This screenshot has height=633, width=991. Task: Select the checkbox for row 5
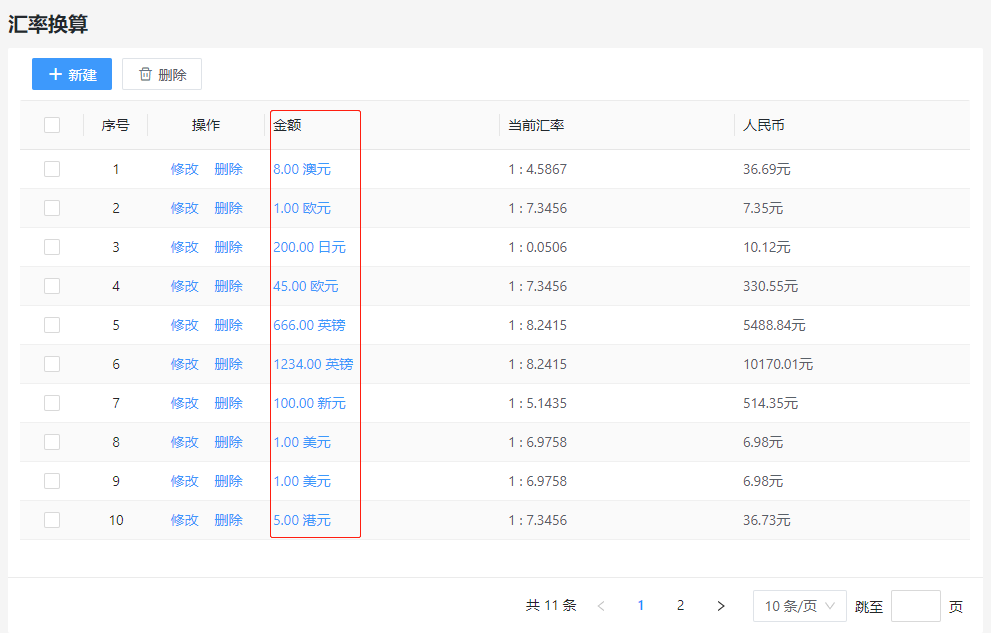click(52, 325)
